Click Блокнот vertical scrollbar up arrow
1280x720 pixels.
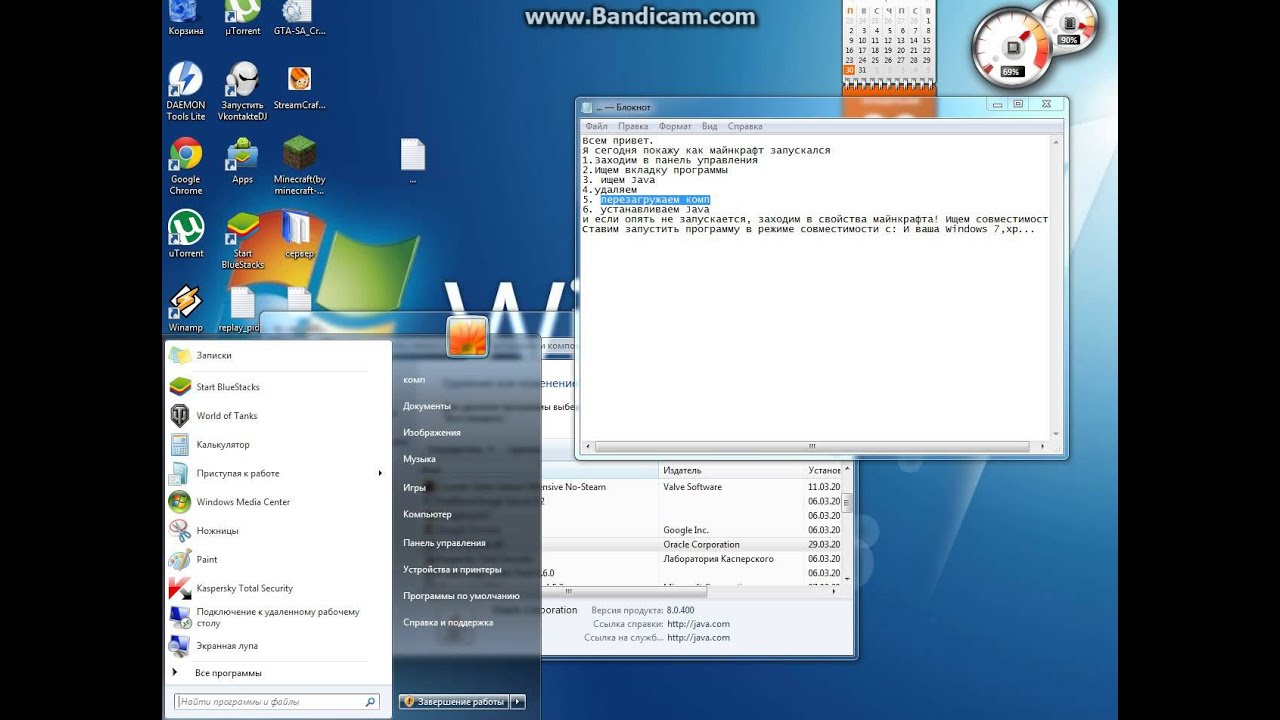click(x=1055, y=143)
